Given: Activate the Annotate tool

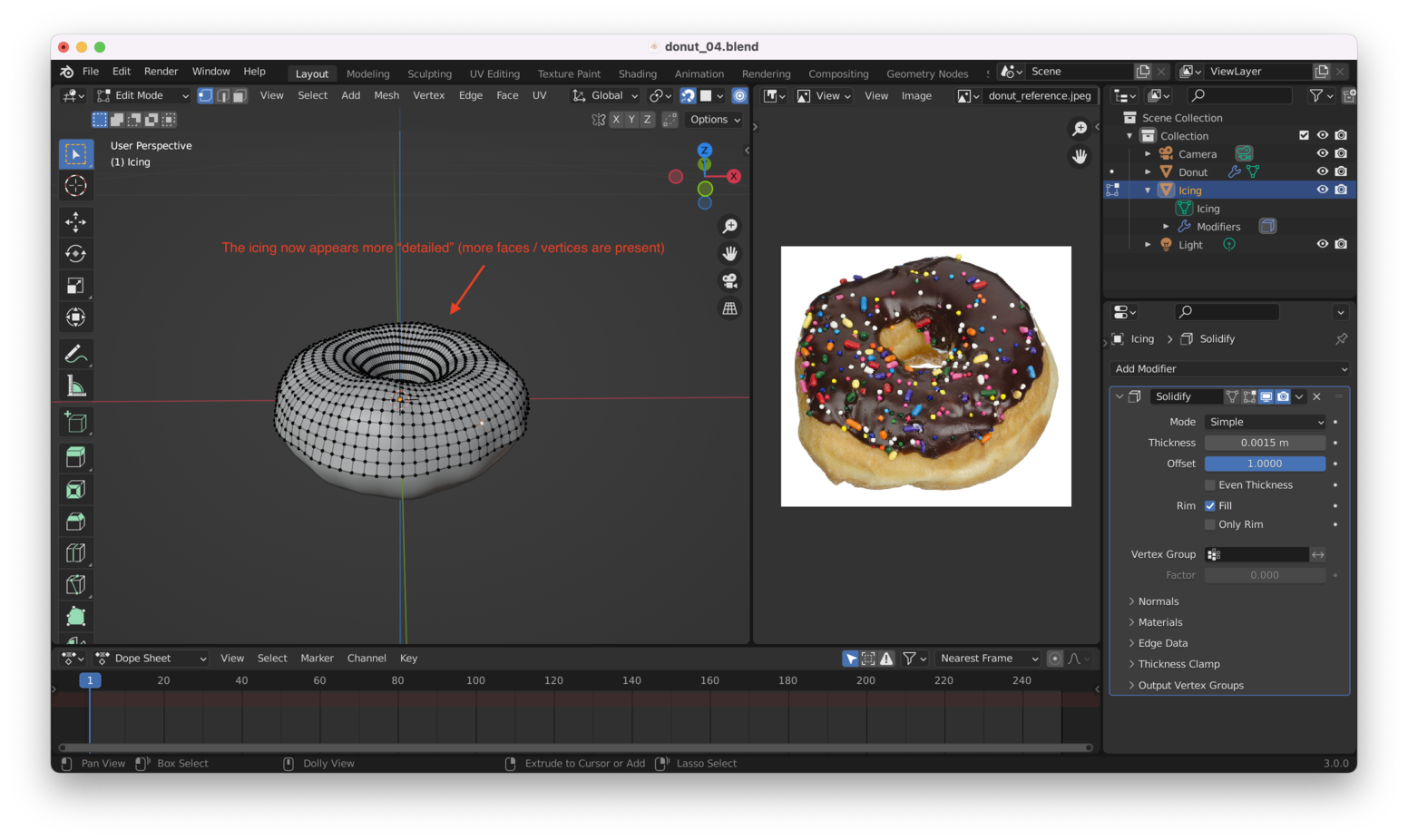Looking at the screenshot, I should click(x=76, y=353).
